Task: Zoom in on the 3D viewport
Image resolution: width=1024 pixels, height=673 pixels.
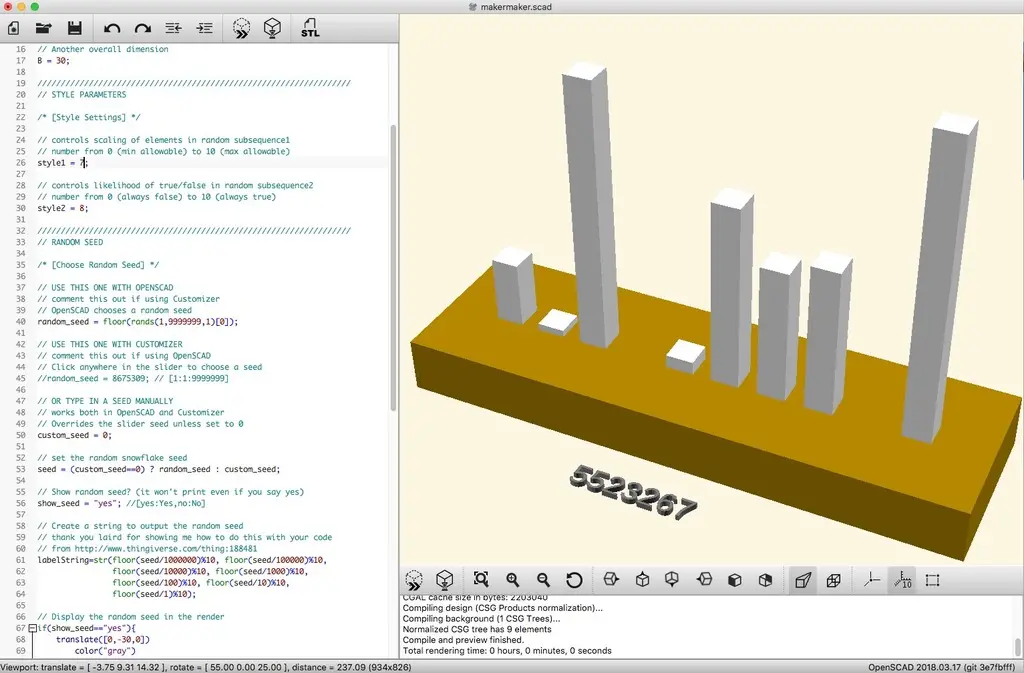Action: point(512,580)
